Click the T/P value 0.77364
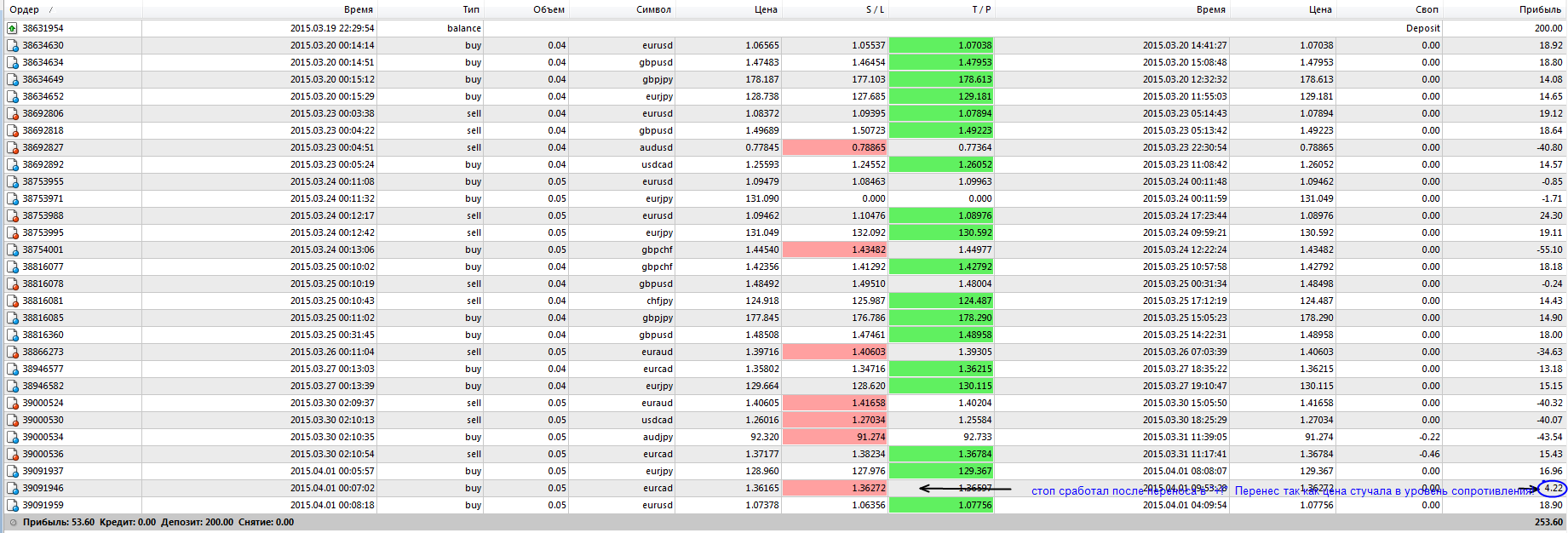 (x=975, y=147)
